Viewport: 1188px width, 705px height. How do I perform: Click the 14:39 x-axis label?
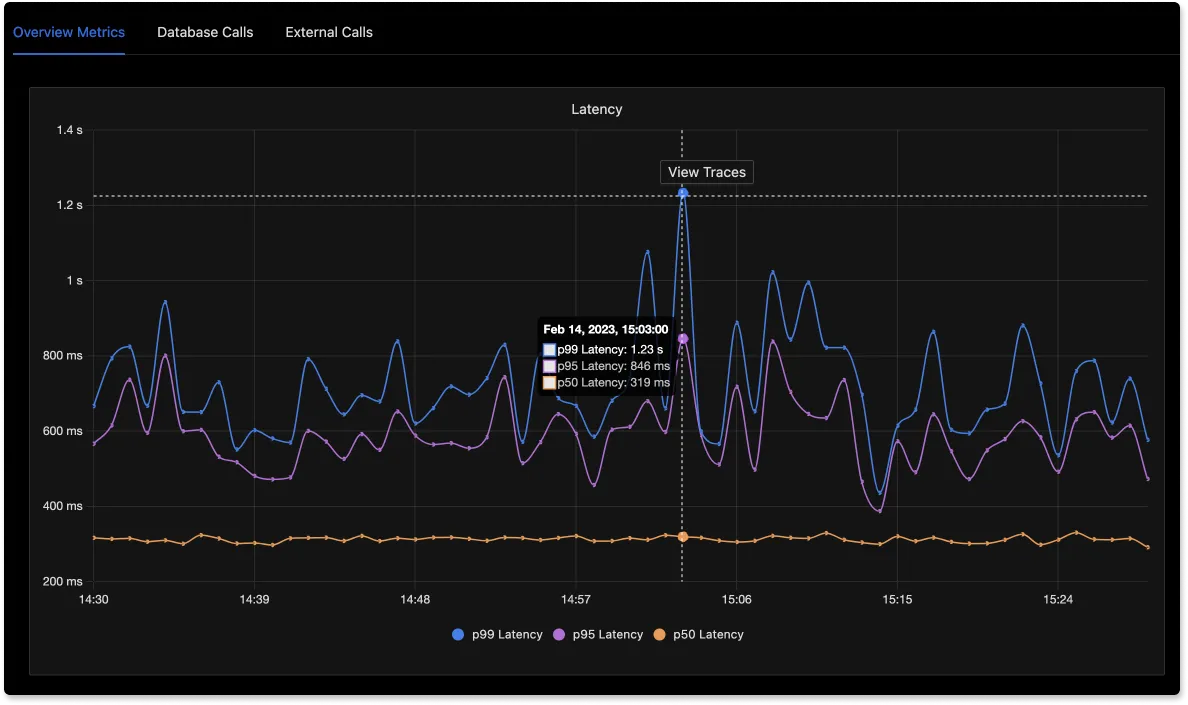pos(255,600)
